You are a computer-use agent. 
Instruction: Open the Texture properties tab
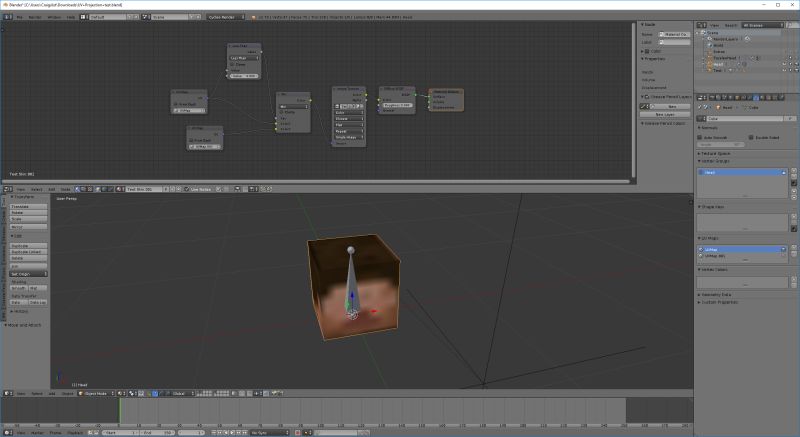click(x=768, y=98)
